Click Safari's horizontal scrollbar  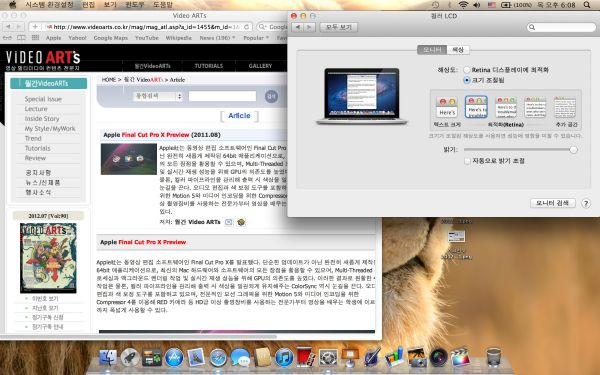pos(139,337)
